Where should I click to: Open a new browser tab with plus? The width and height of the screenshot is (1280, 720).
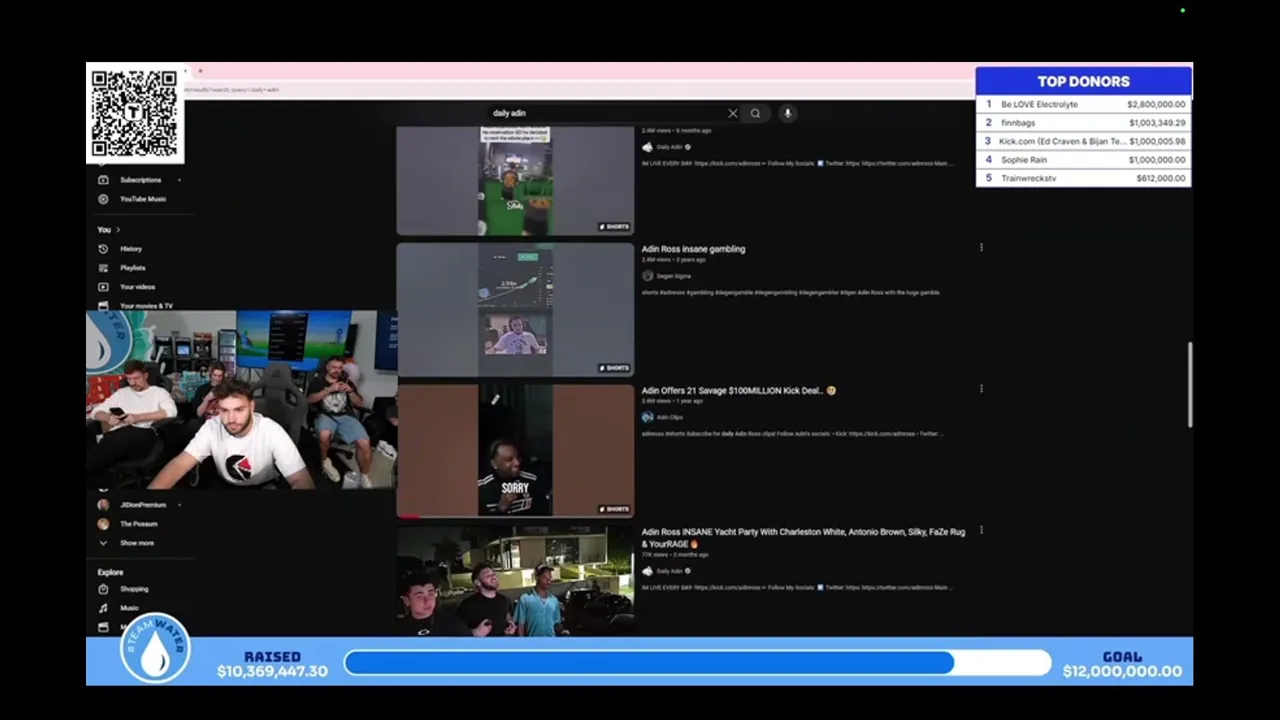(200, 71)
